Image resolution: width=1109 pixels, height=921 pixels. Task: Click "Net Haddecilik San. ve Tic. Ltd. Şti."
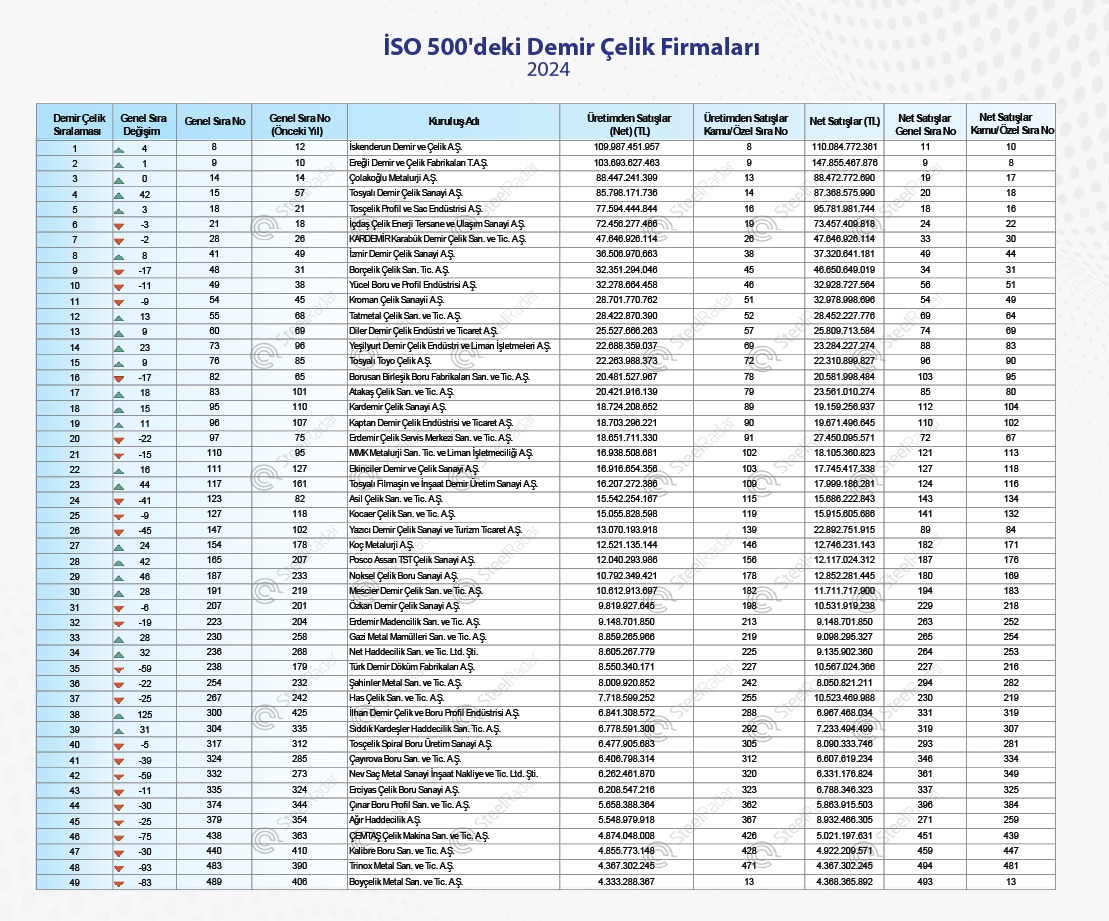413,652
